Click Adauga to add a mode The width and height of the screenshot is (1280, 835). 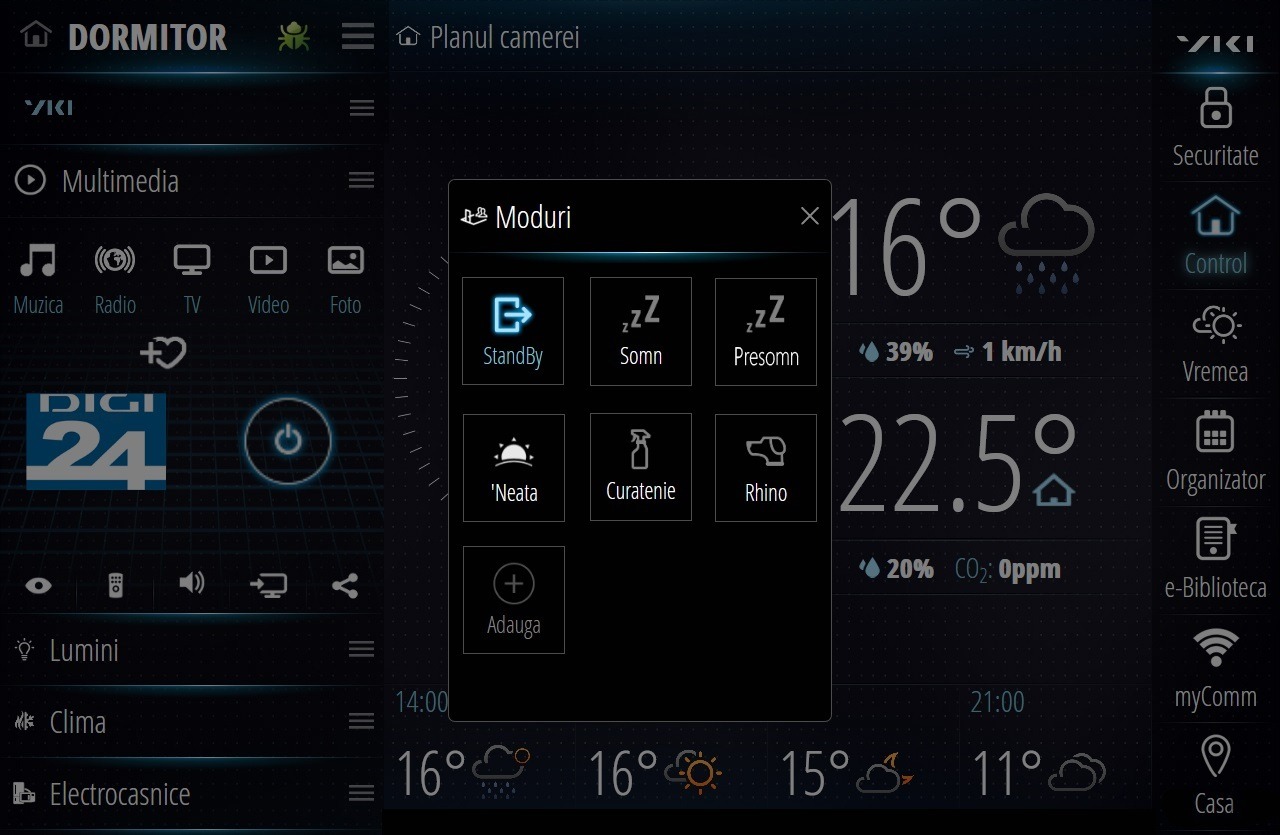point(513,600)
